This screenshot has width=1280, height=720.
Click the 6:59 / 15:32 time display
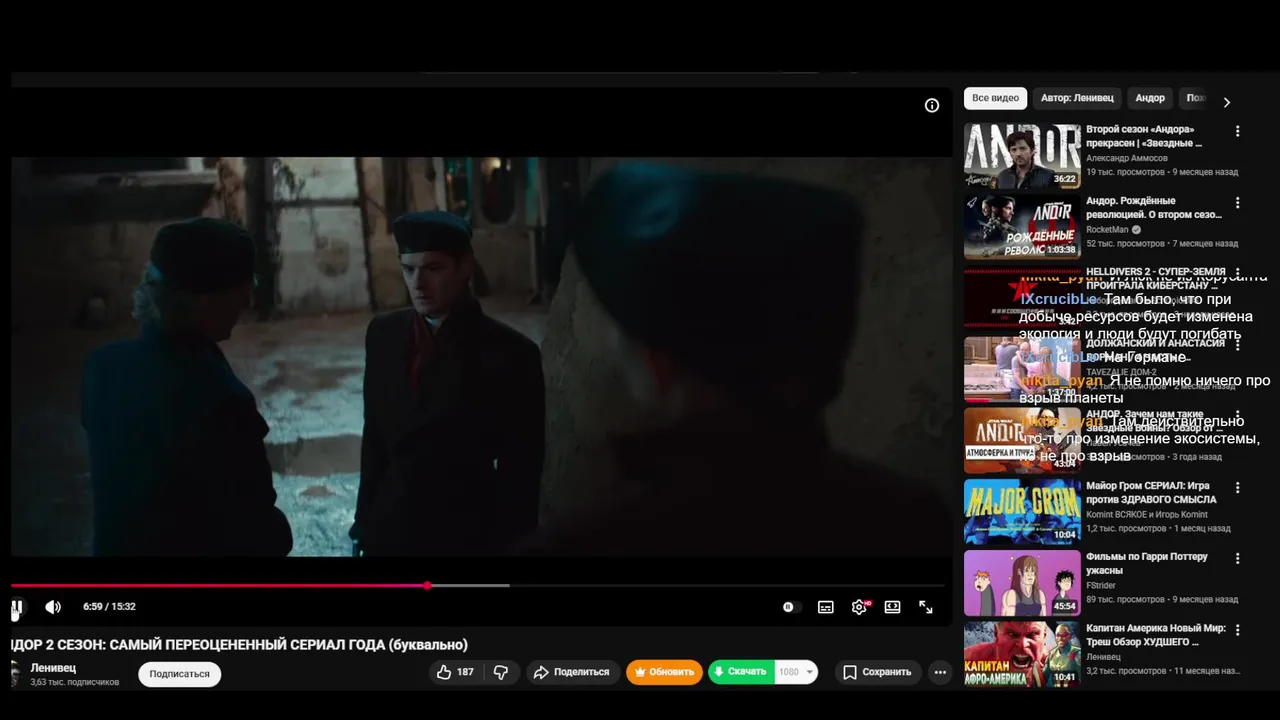tap(109, 607)
